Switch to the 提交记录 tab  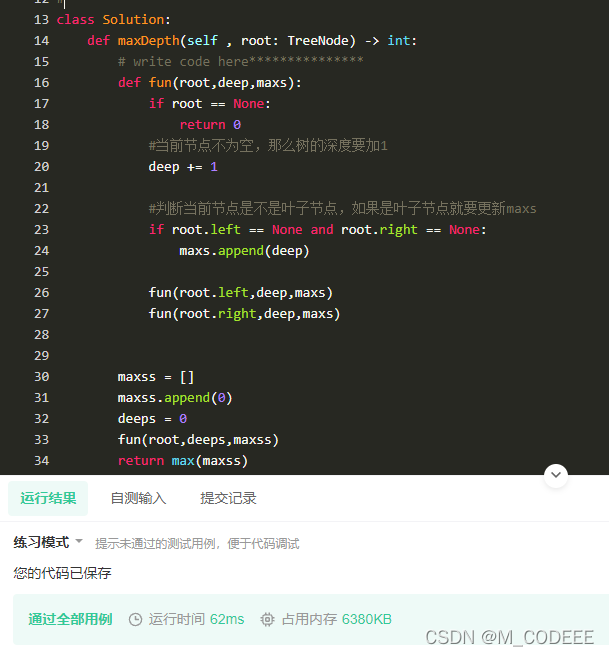(x=228, y=498)
